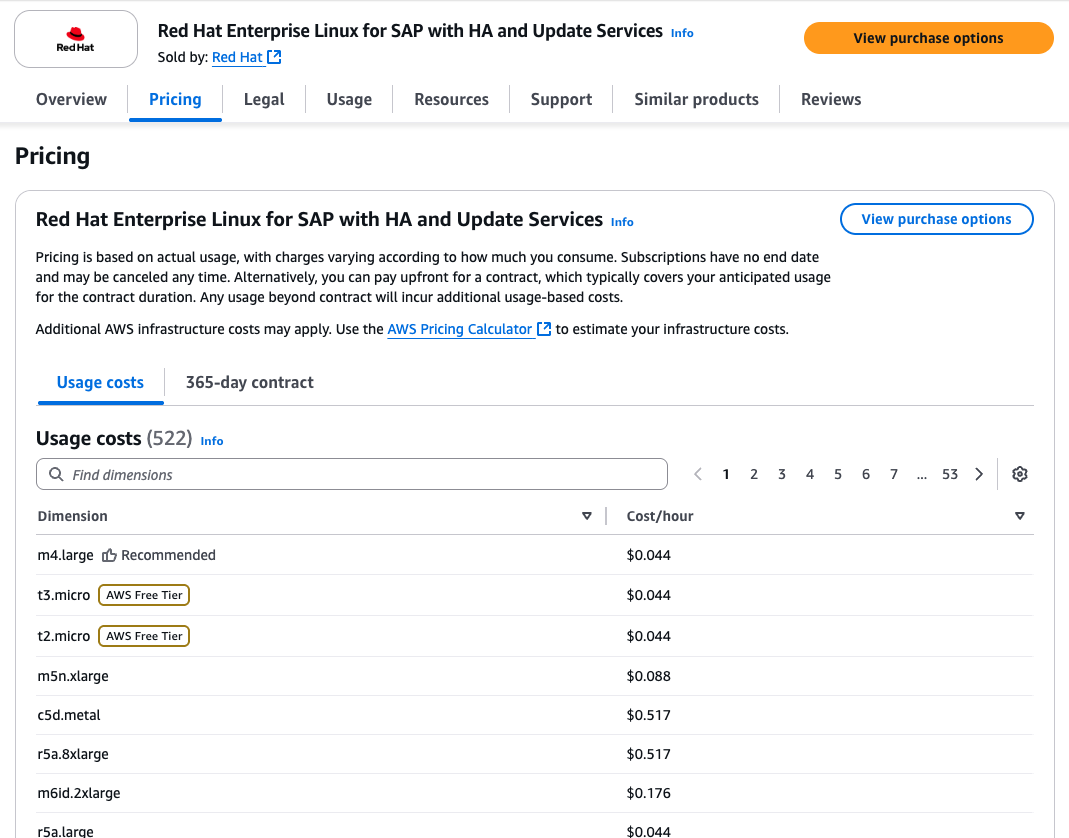
Task: Click the $0.517 cost for c5d.metal
Action: pos(648,715)
